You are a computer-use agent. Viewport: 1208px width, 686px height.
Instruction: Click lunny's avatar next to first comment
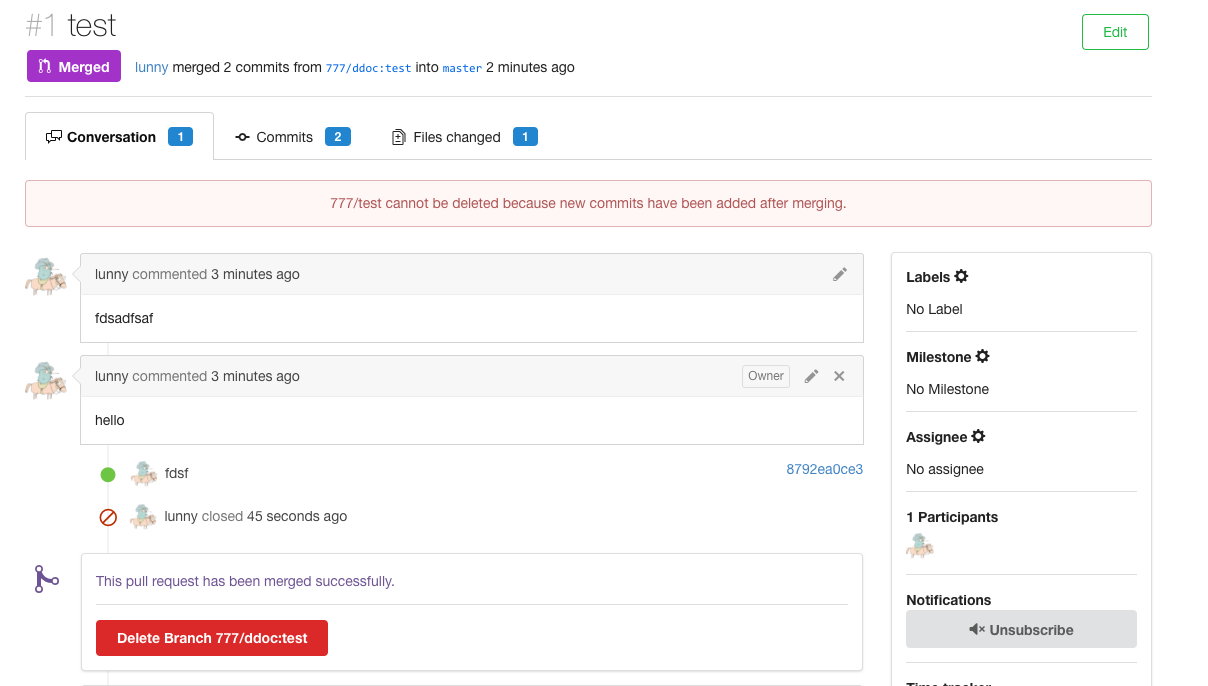[x=45, y=276]
